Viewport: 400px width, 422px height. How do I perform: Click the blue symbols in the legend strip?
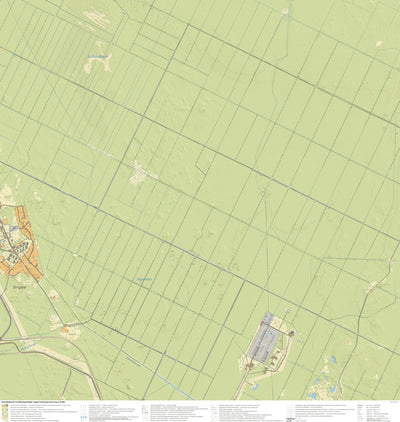pyautogui.click(x=84, y=417)
